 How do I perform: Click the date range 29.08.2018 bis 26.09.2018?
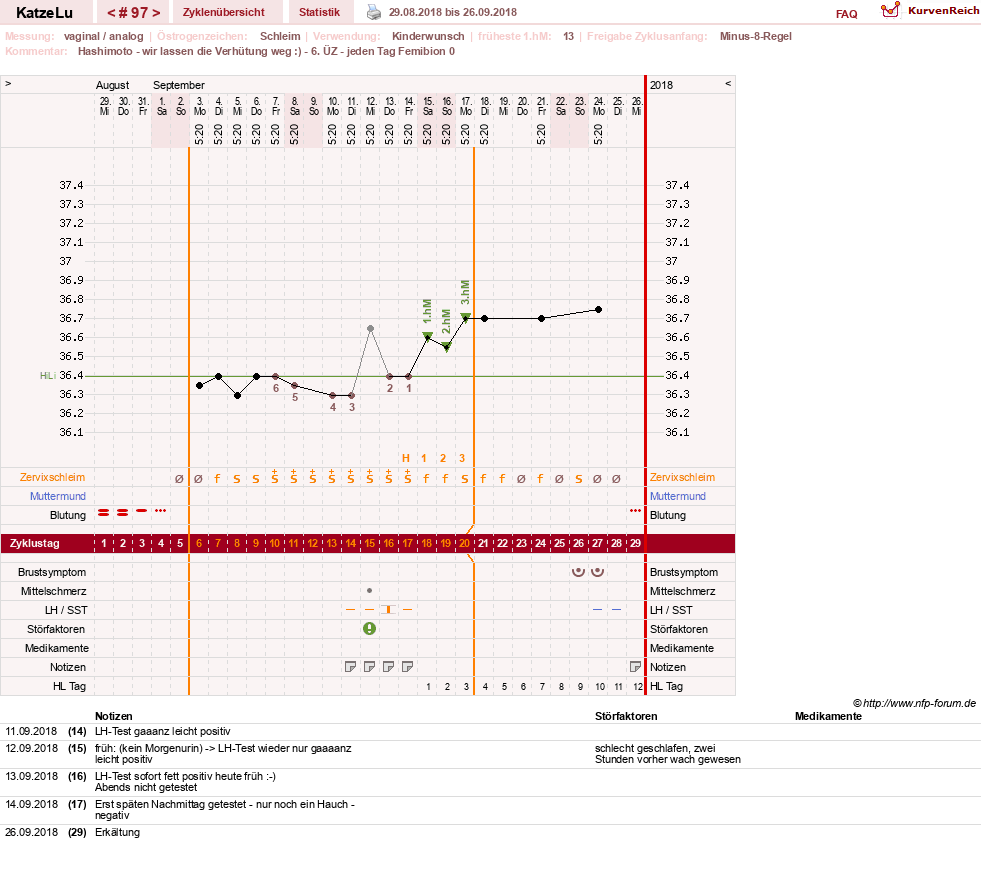(453, 12)
